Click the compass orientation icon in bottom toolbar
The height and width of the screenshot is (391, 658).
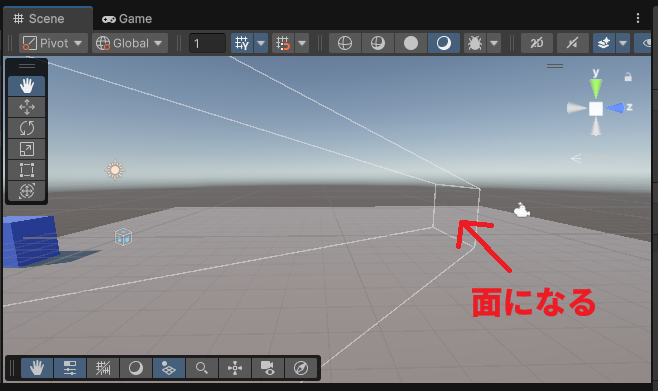[x=301, y=368]
